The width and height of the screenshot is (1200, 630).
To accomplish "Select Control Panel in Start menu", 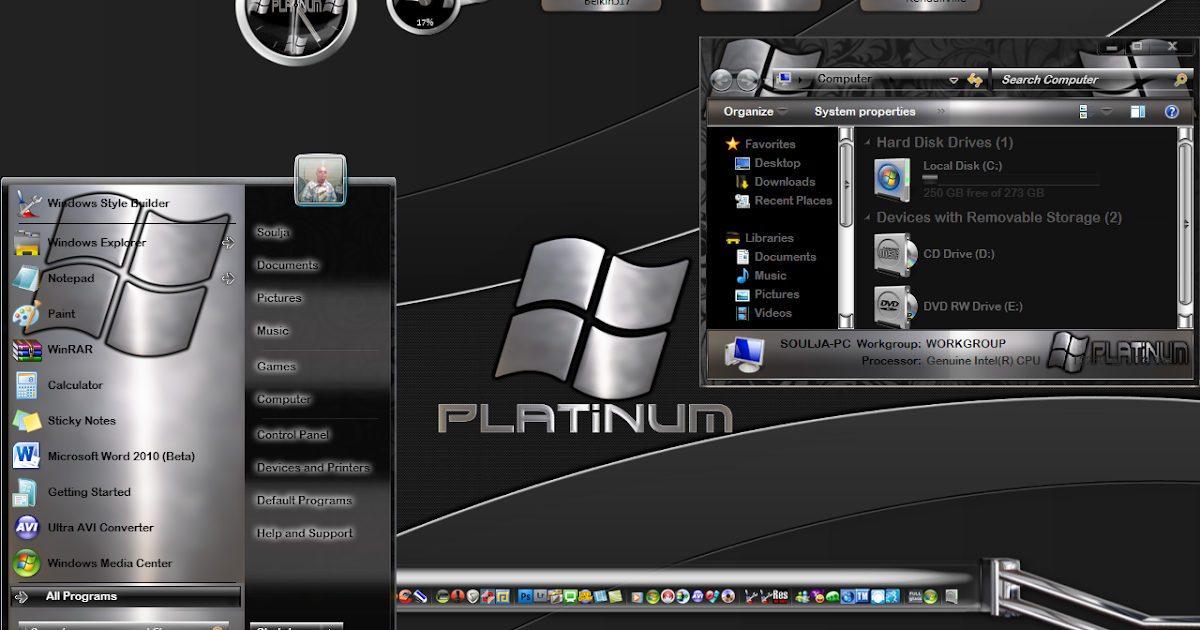I will tap(292, 435).
